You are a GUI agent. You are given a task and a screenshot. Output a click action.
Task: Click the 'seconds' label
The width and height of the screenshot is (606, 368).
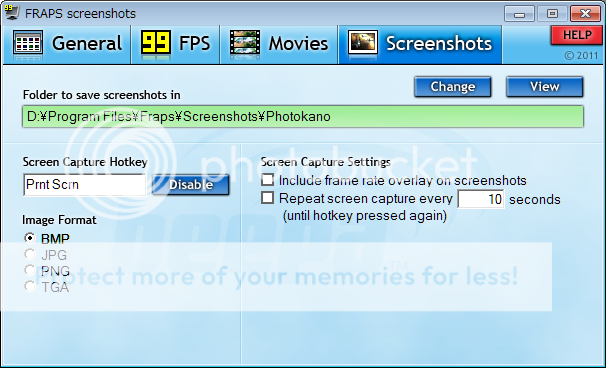tap(535, 199)
